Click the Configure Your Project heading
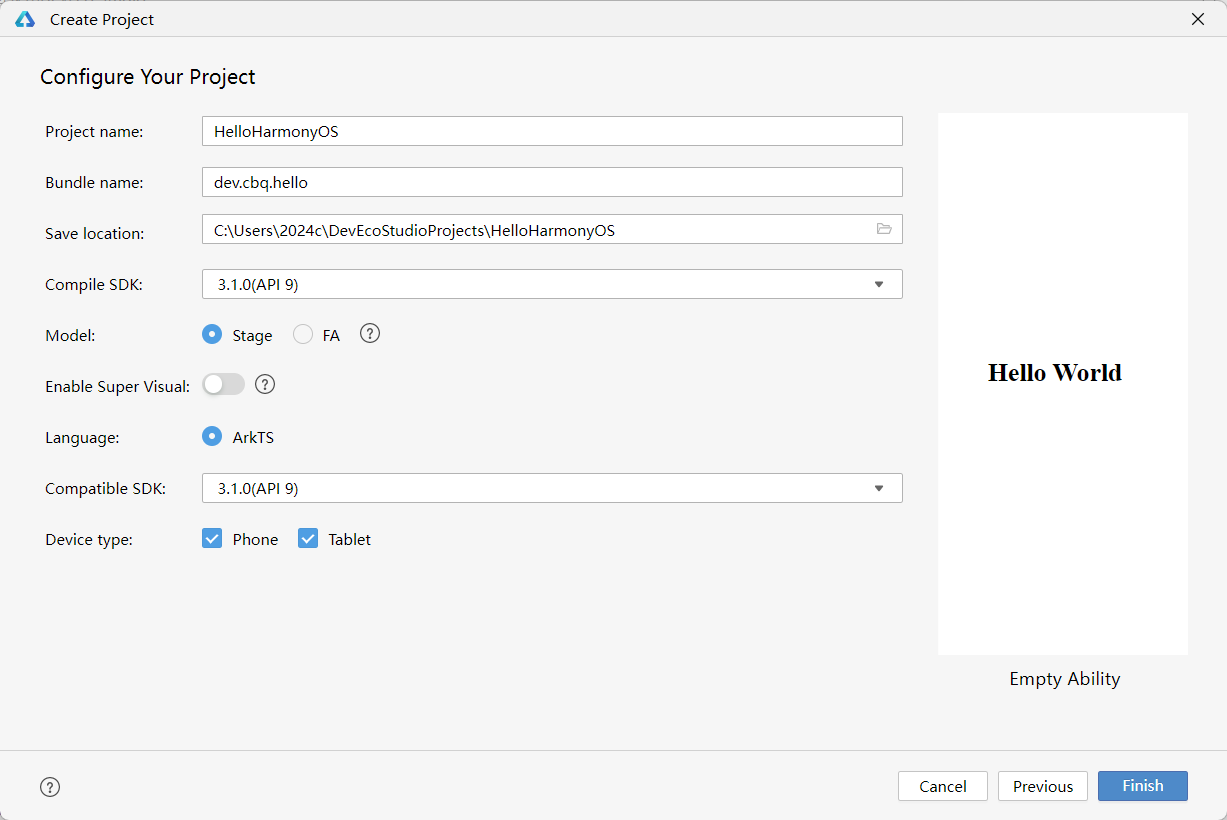 [148, 77]
